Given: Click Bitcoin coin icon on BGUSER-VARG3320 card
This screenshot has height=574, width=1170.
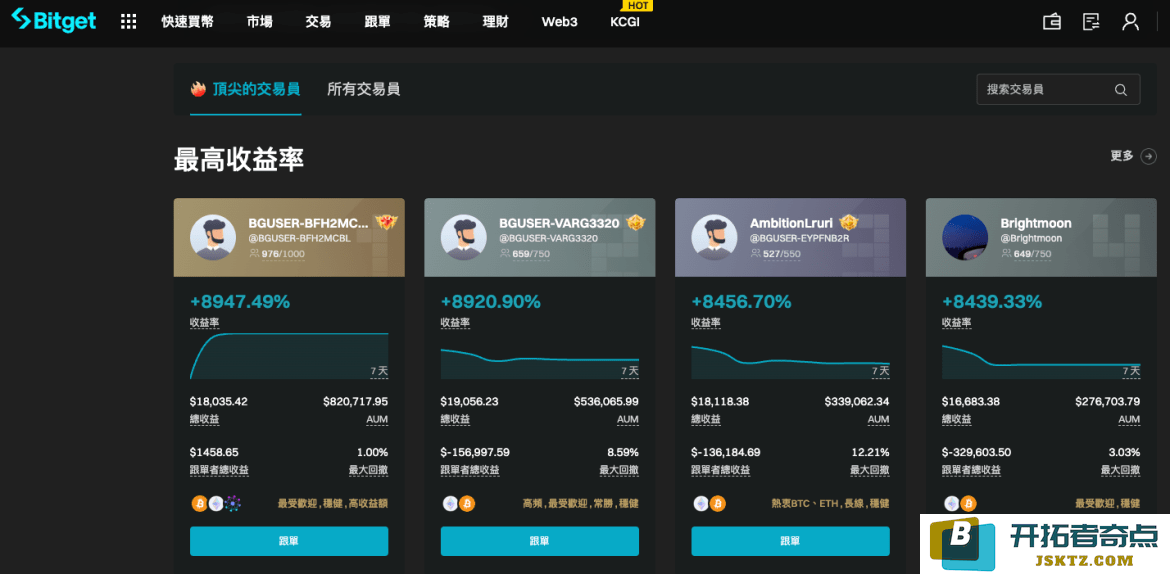Looking at the screenshot, I should point(466,504).
